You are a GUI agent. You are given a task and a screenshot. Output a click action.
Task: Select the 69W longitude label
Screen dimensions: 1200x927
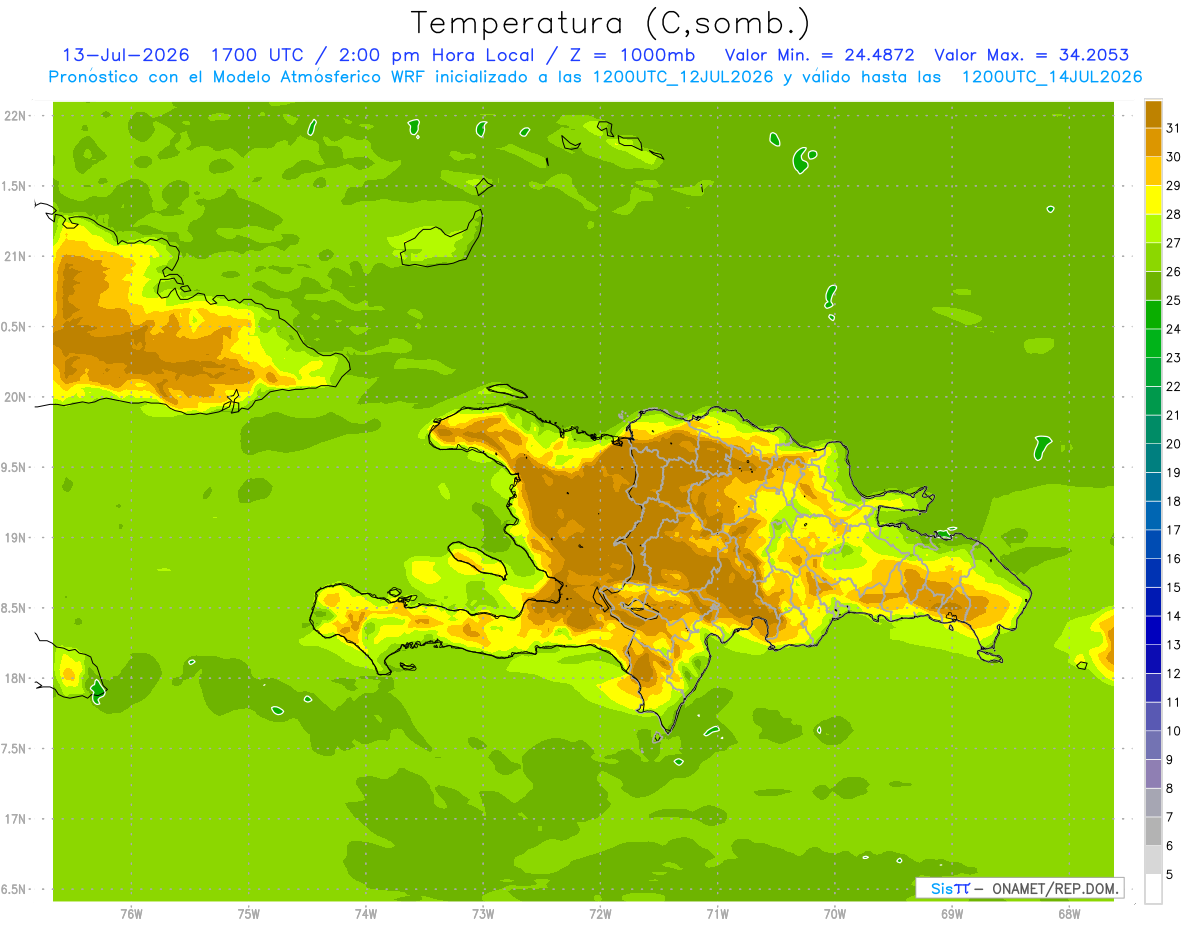tap(952, 914)
